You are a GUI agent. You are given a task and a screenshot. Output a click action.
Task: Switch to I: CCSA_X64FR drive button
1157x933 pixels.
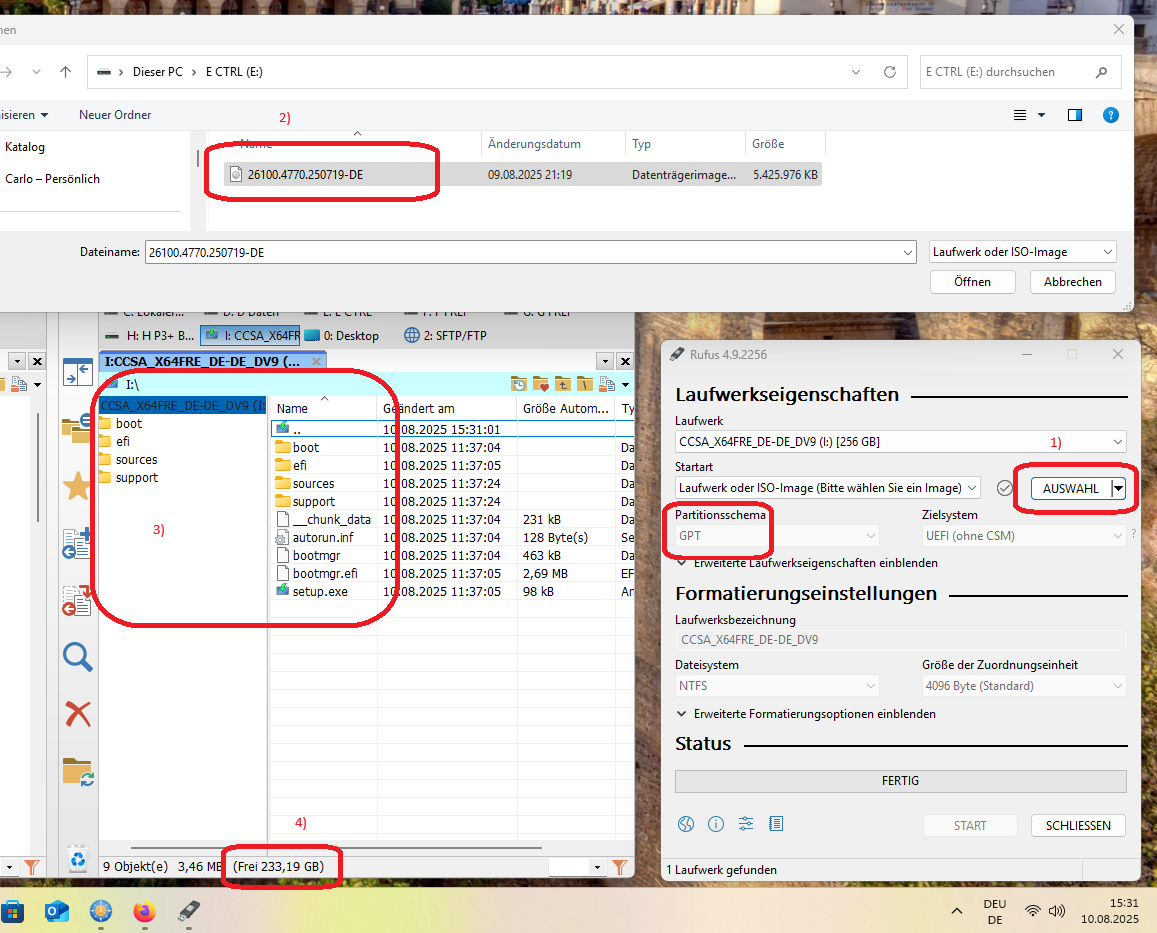click(250, 335)
